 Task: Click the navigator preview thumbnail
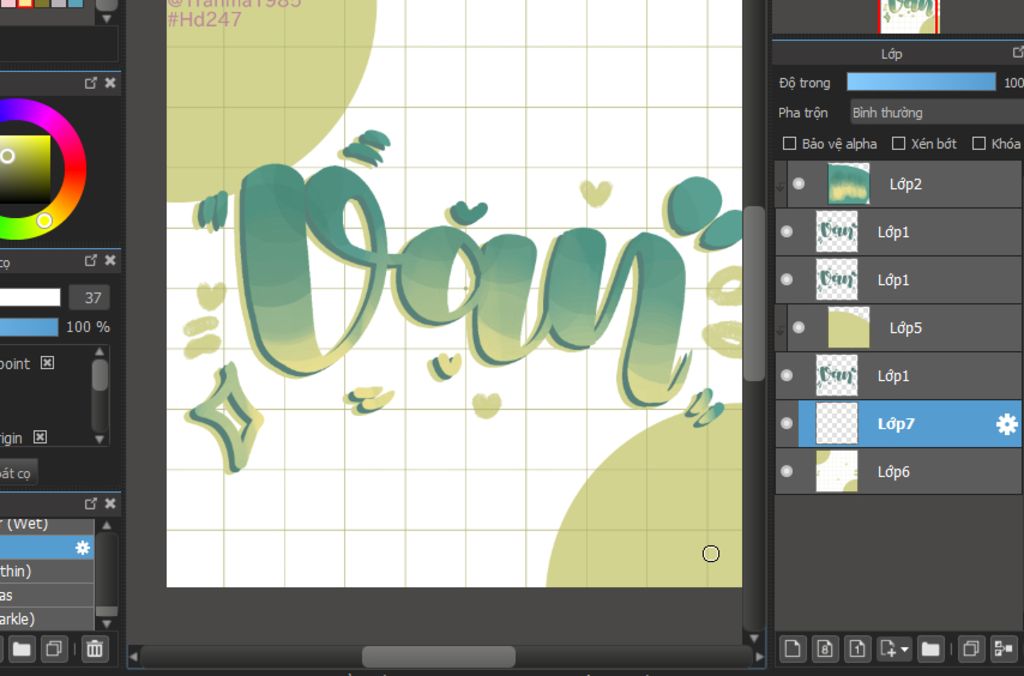click(x=908, y=16)
